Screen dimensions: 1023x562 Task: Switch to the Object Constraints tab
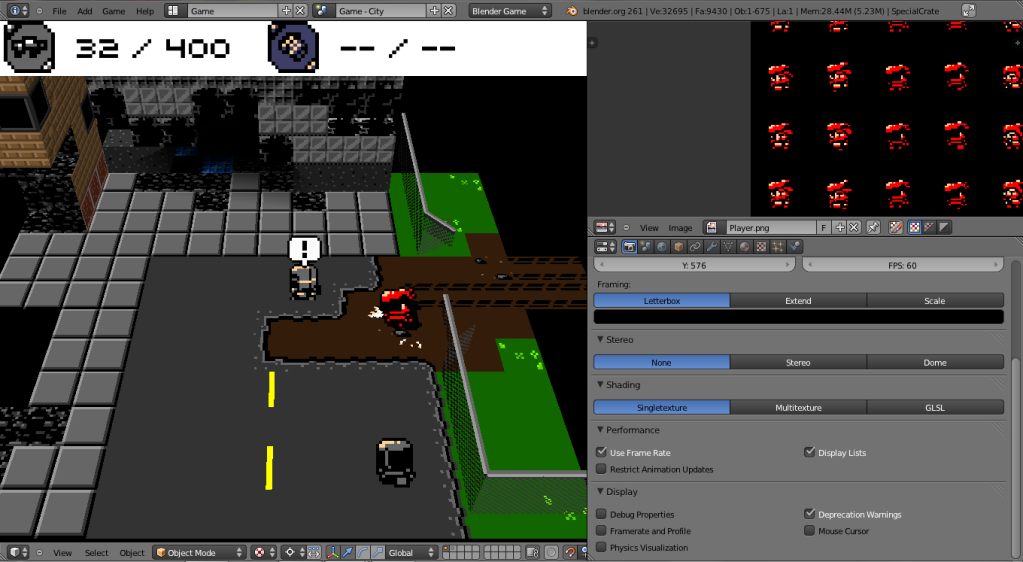coord(695,246)
